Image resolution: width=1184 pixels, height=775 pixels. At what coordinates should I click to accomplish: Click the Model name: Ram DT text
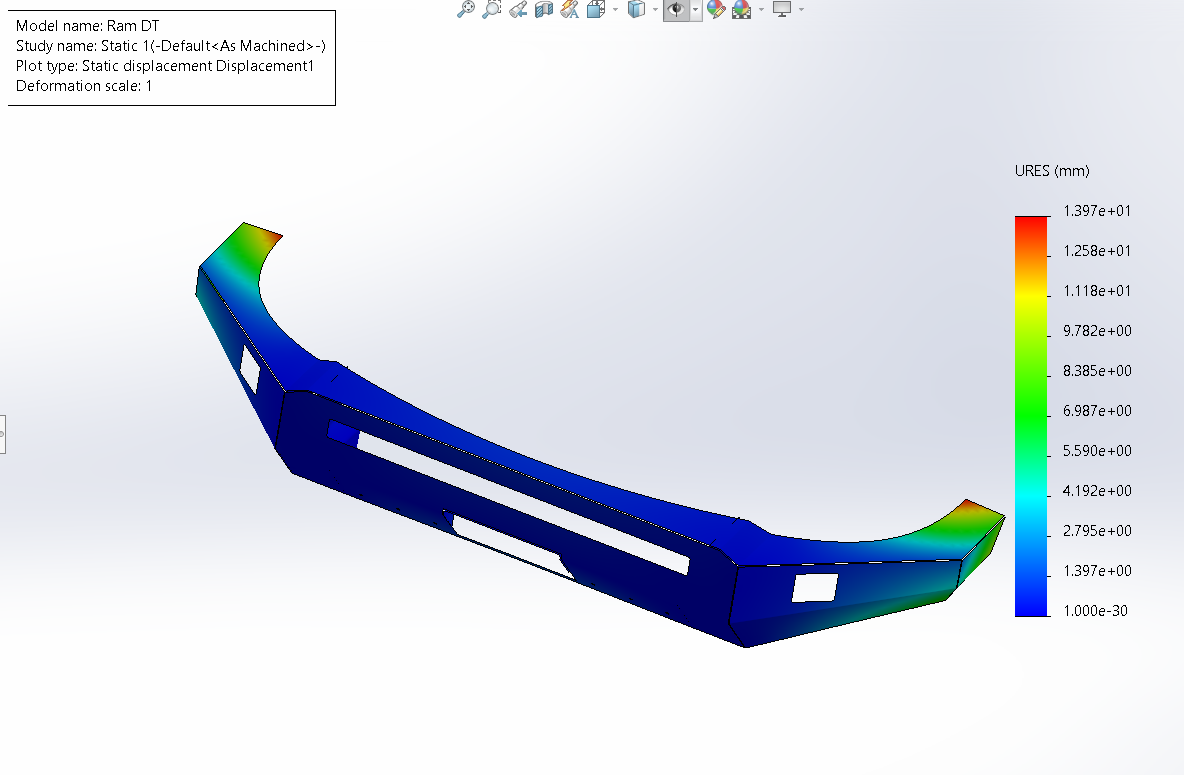point(88,26)
